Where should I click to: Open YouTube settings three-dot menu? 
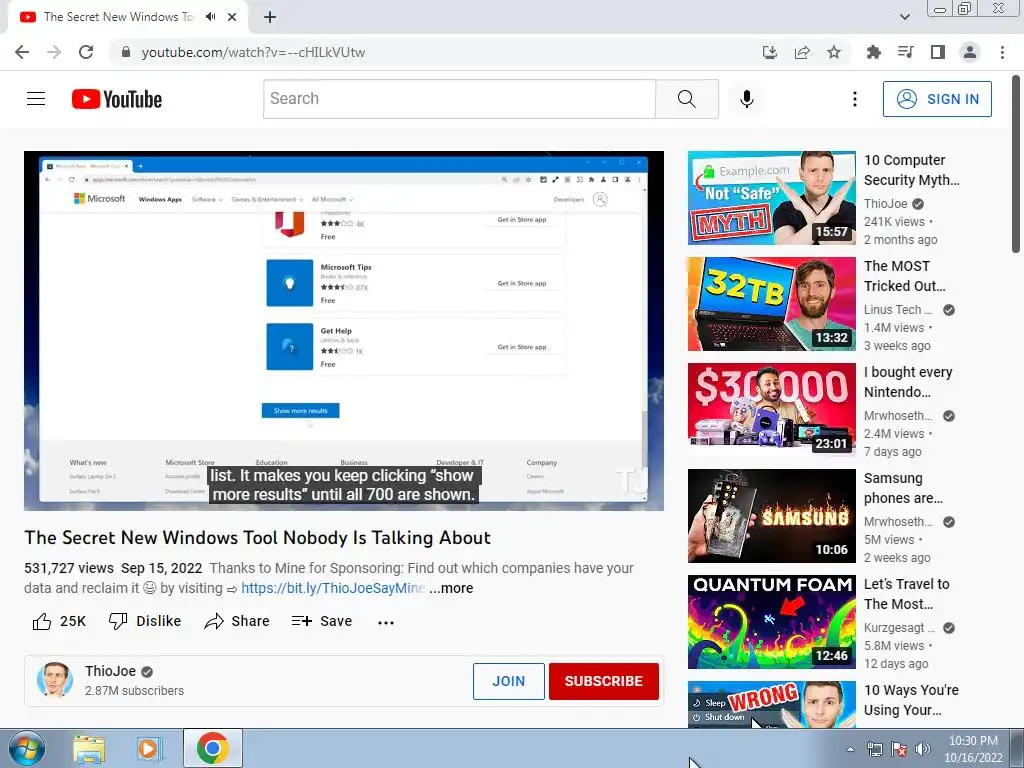(854, 99)
